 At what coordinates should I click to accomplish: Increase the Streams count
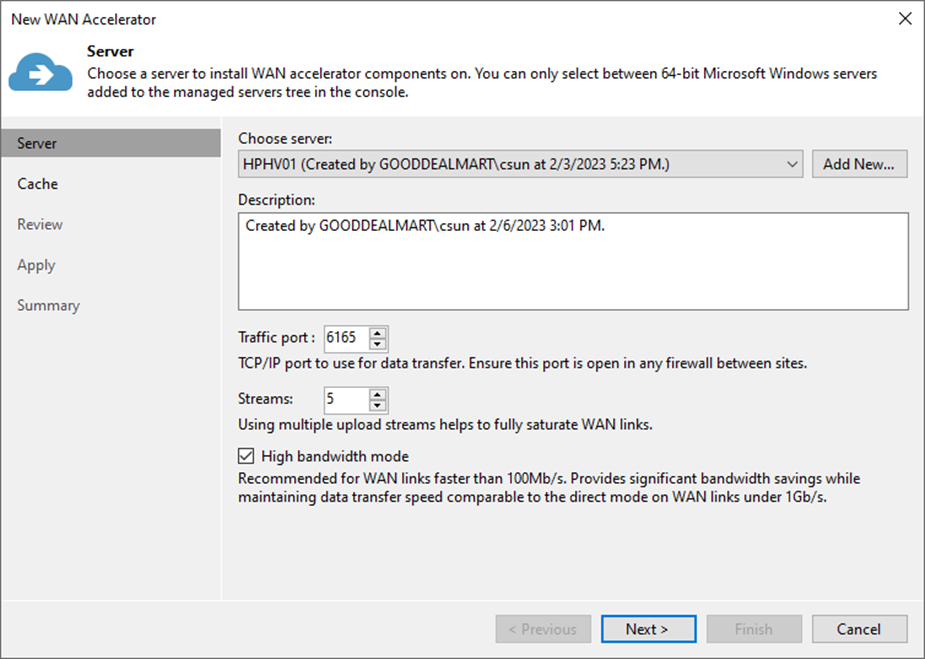(x=378, y=394)
